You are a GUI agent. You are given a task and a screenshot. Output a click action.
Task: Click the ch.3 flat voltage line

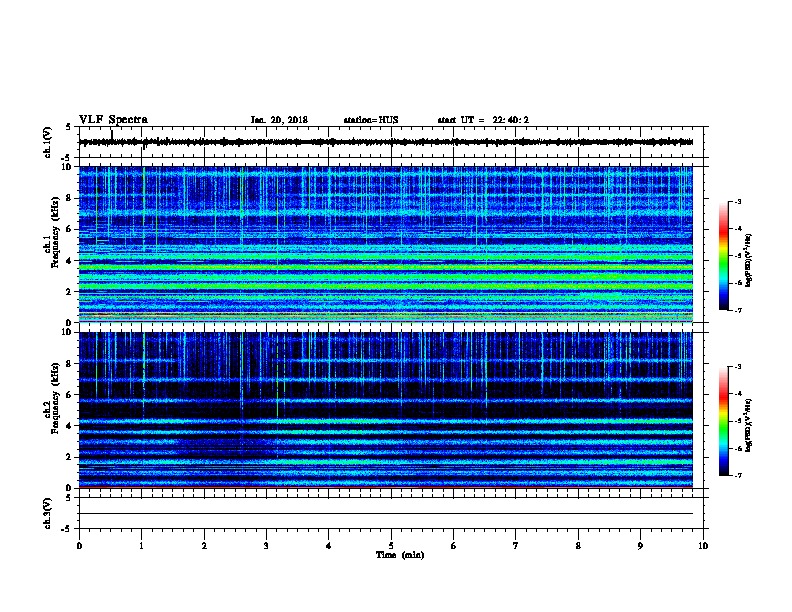pyautogui.click(x=386, y=514)
